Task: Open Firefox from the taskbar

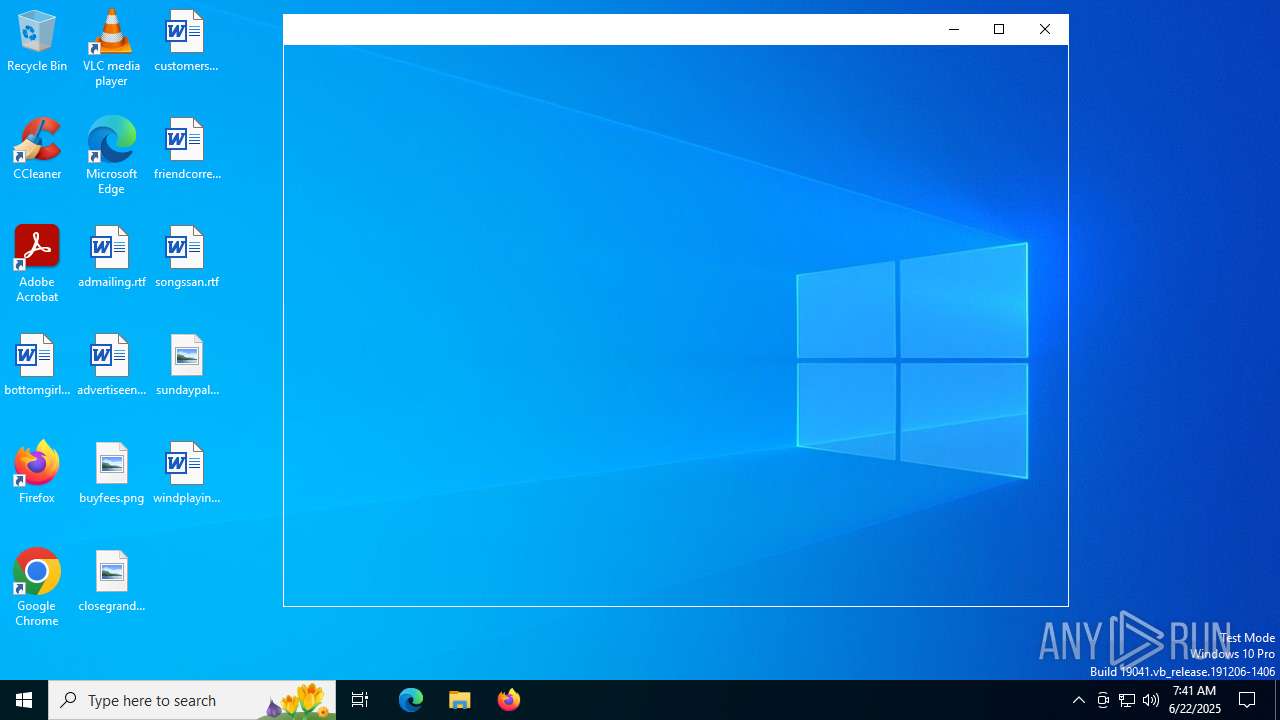Action: (x=509, y=700)
